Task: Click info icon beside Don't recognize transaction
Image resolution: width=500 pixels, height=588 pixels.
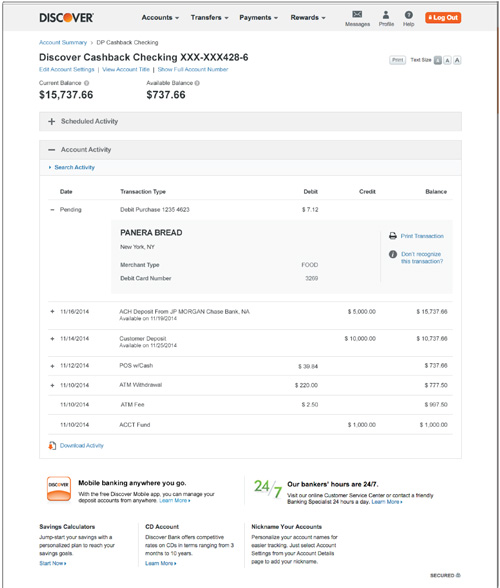Action: tap(393, 254)
